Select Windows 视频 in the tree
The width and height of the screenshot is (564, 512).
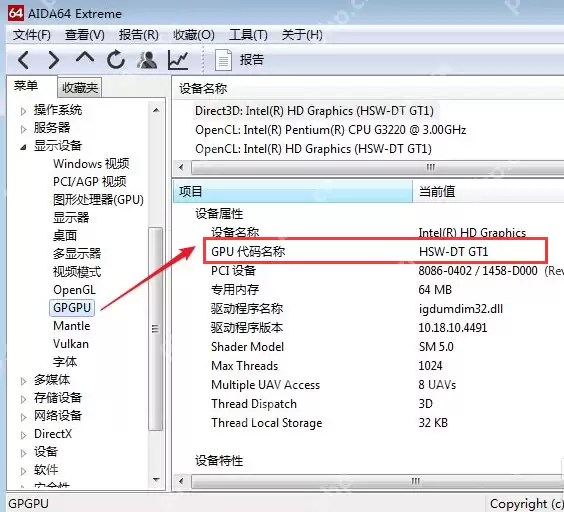(91, 164)
